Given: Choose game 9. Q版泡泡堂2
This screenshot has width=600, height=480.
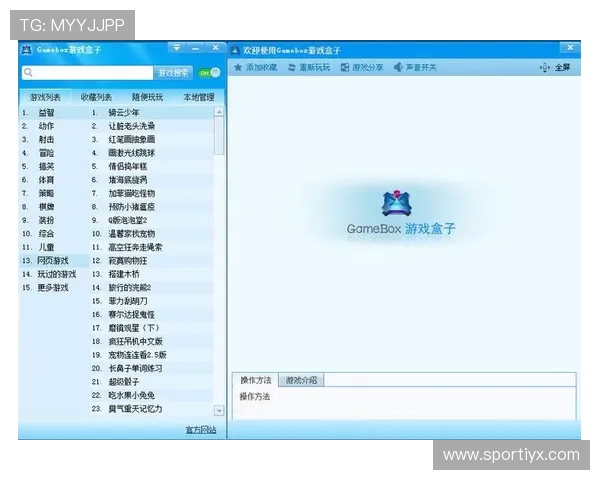Looking at the screenshot, I should coord(152,220).
